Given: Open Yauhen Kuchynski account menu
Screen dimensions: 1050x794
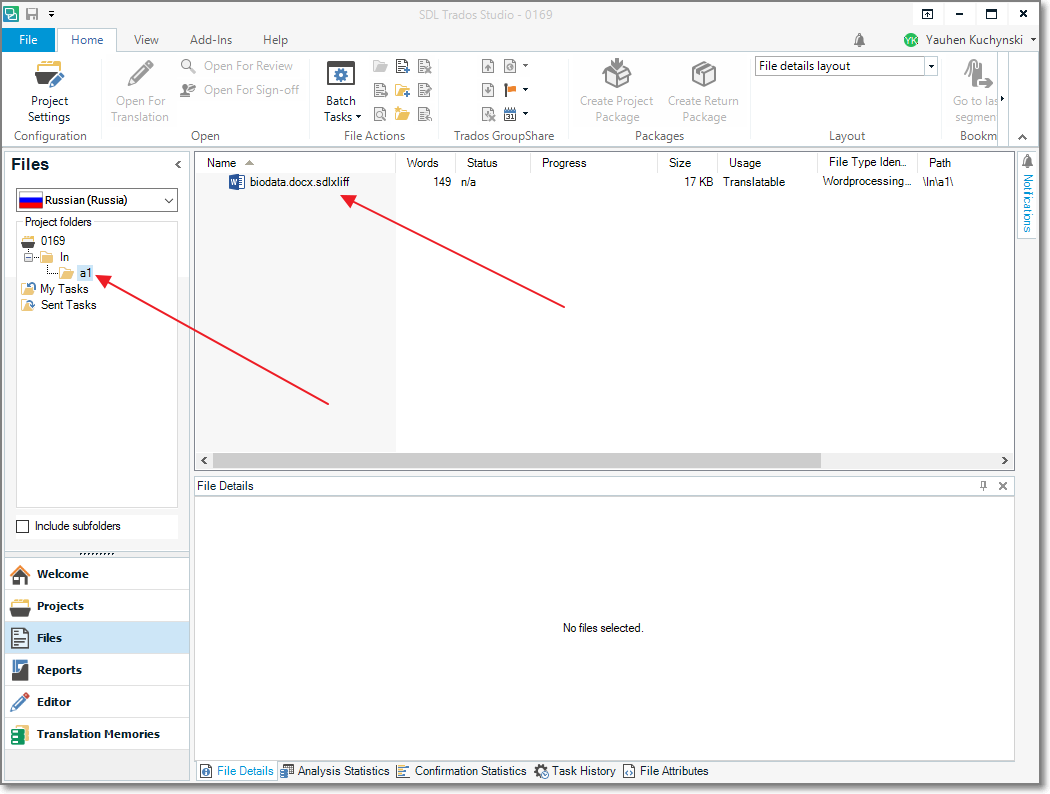Looking at the screenshot, I should pyautogui.click(x=969, y=39).
